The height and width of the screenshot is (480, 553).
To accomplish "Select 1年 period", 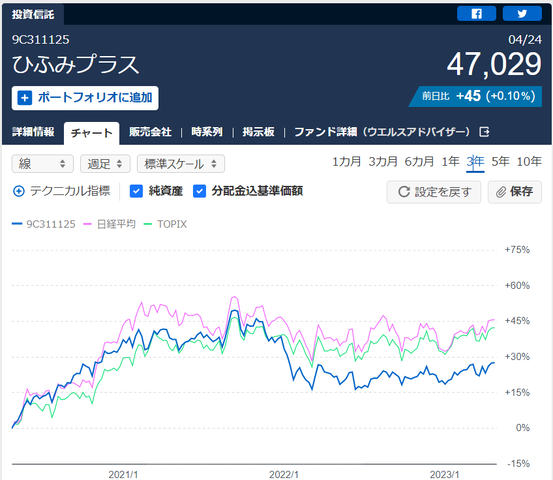I will [451, 162].
